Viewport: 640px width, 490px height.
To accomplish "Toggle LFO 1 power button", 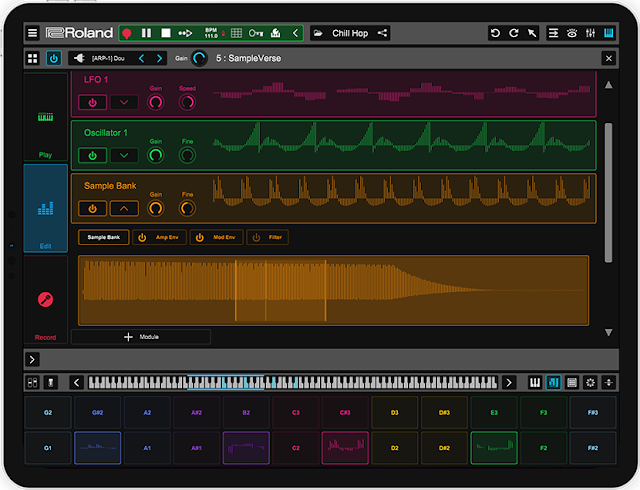I will (x=93, y=102).
